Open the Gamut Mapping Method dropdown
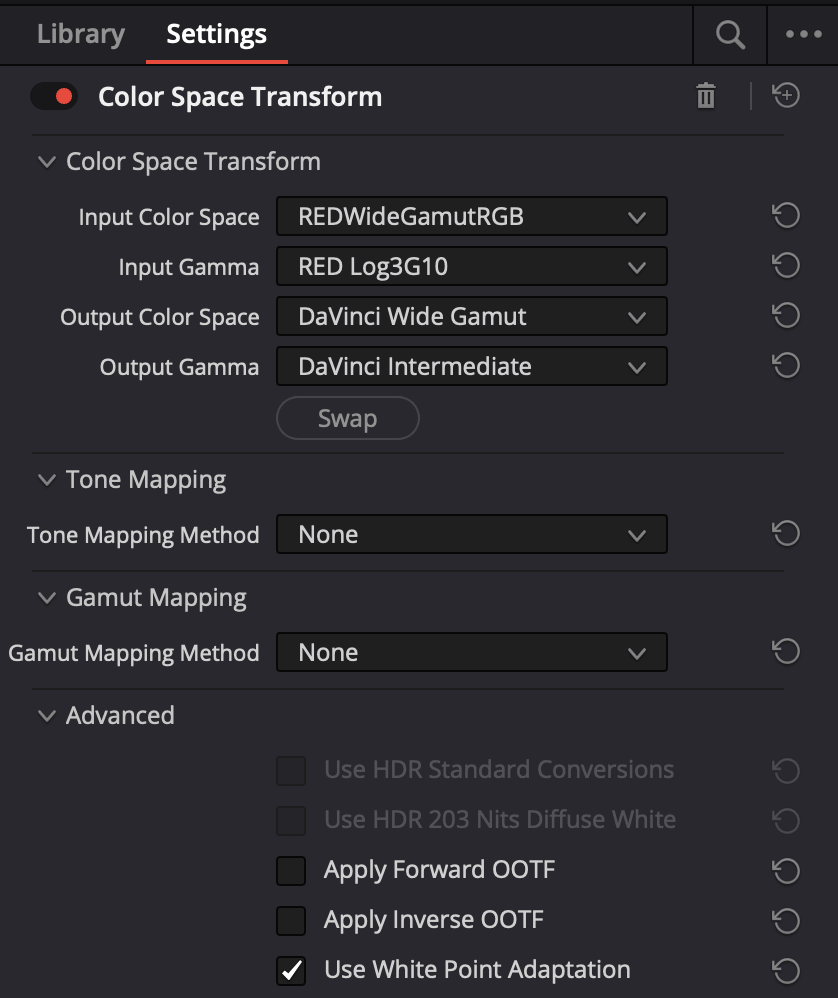This screenshot has width=838, height=998. [471, 652]
